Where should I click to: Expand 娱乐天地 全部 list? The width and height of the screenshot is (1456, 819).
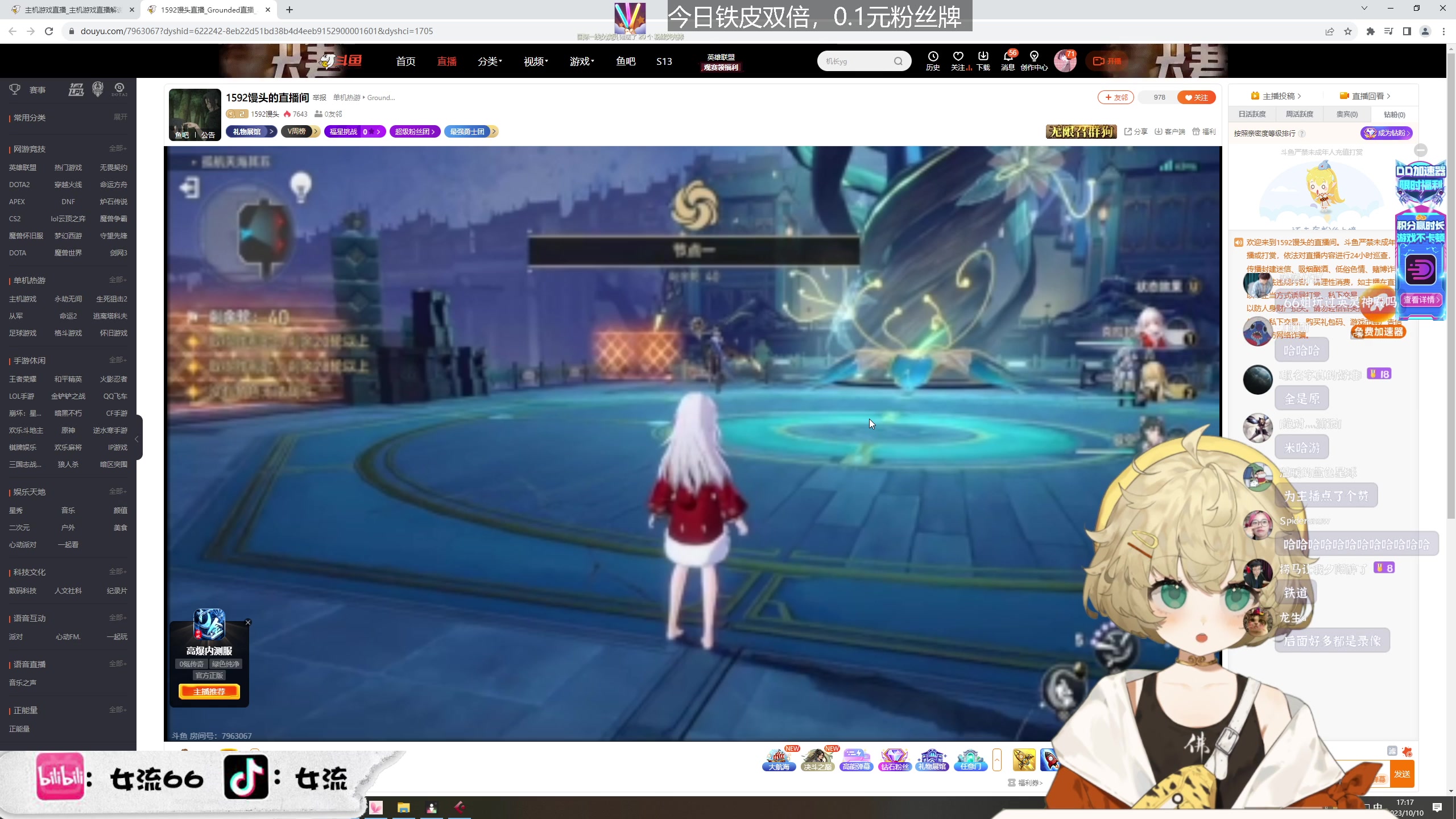point(118,491)
